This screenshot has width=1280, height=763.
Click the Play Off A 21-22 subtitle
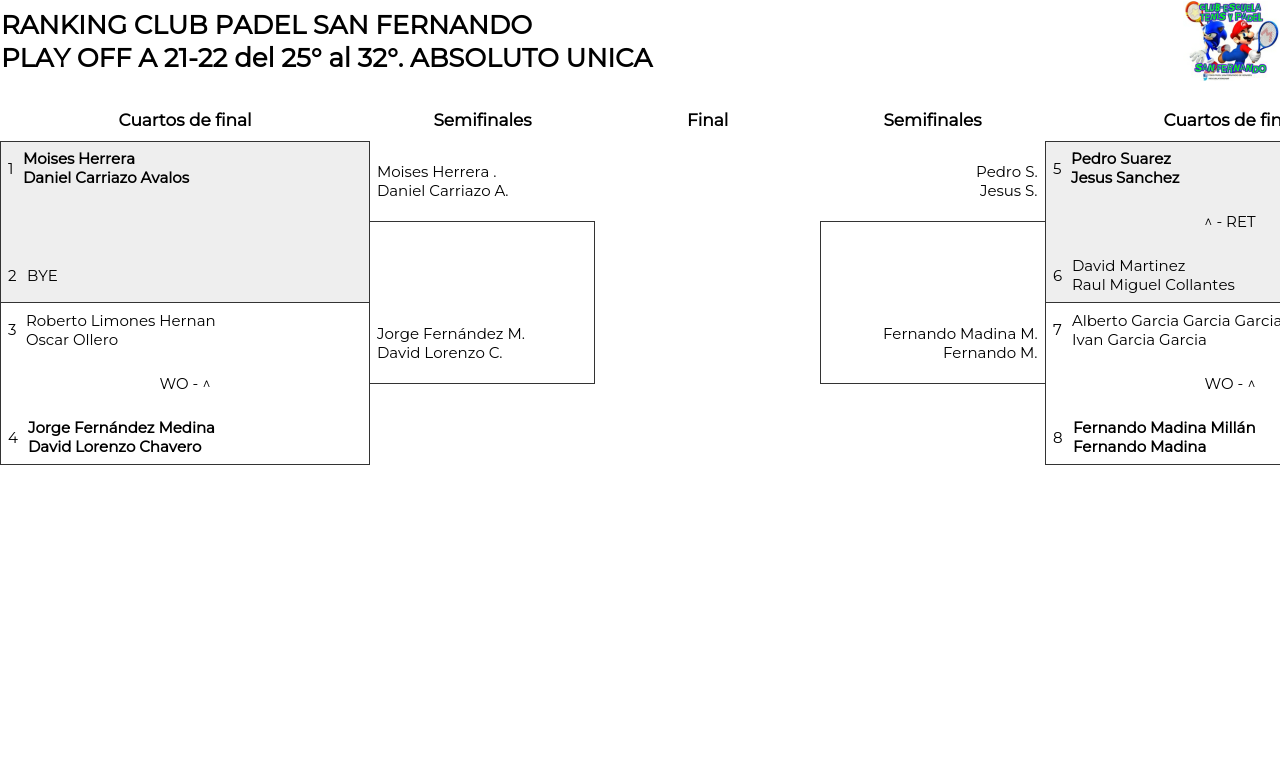point(327,58)
